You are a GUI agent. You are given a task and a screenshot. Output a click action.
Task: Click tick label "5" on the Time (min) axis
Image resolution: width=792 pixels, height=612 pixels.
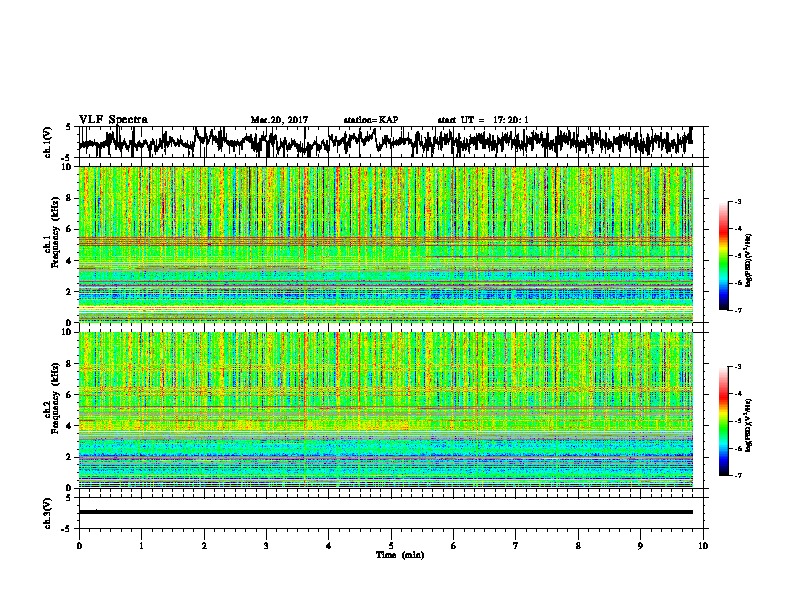click(x=391, y=546)
